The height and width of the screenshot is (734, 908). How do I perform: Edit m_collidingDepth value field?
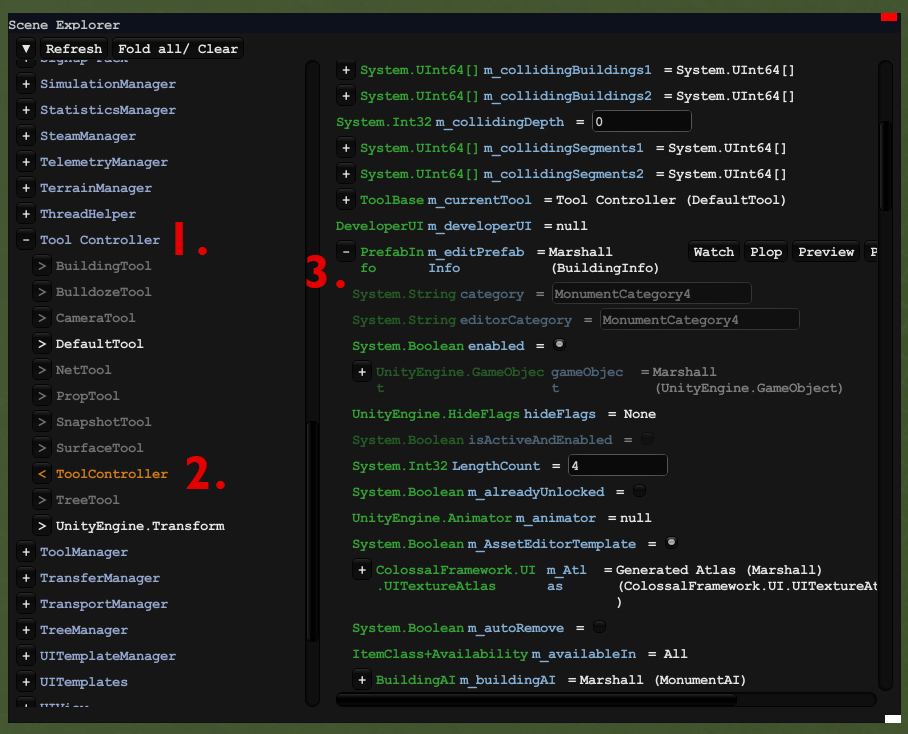point(642,122)
